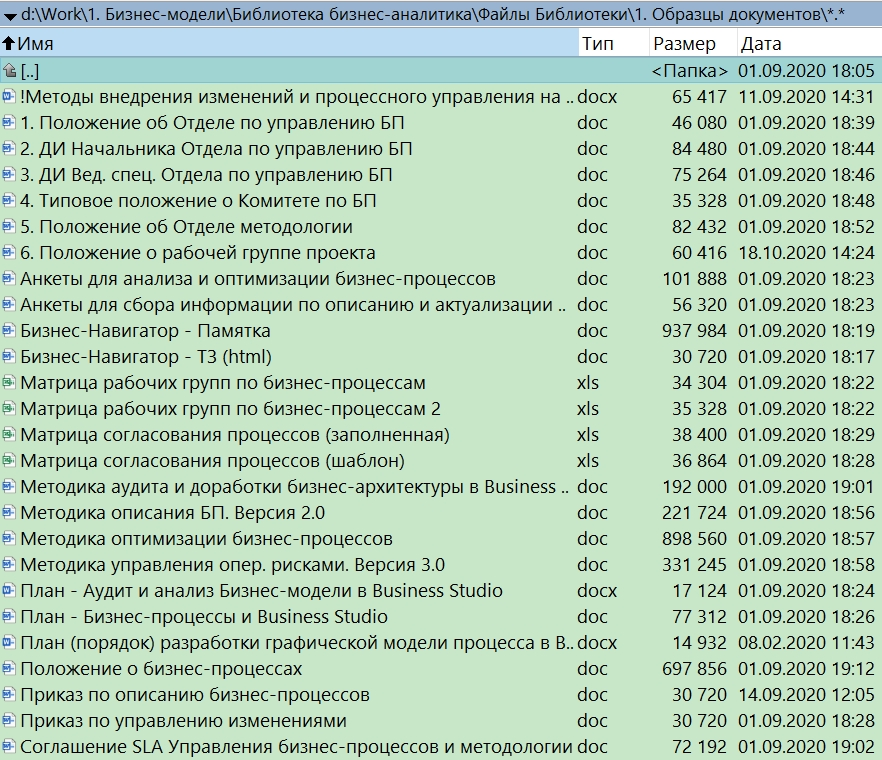
Task: Click the <Папка> size label of parent row
Action: [x=690, y=71]
